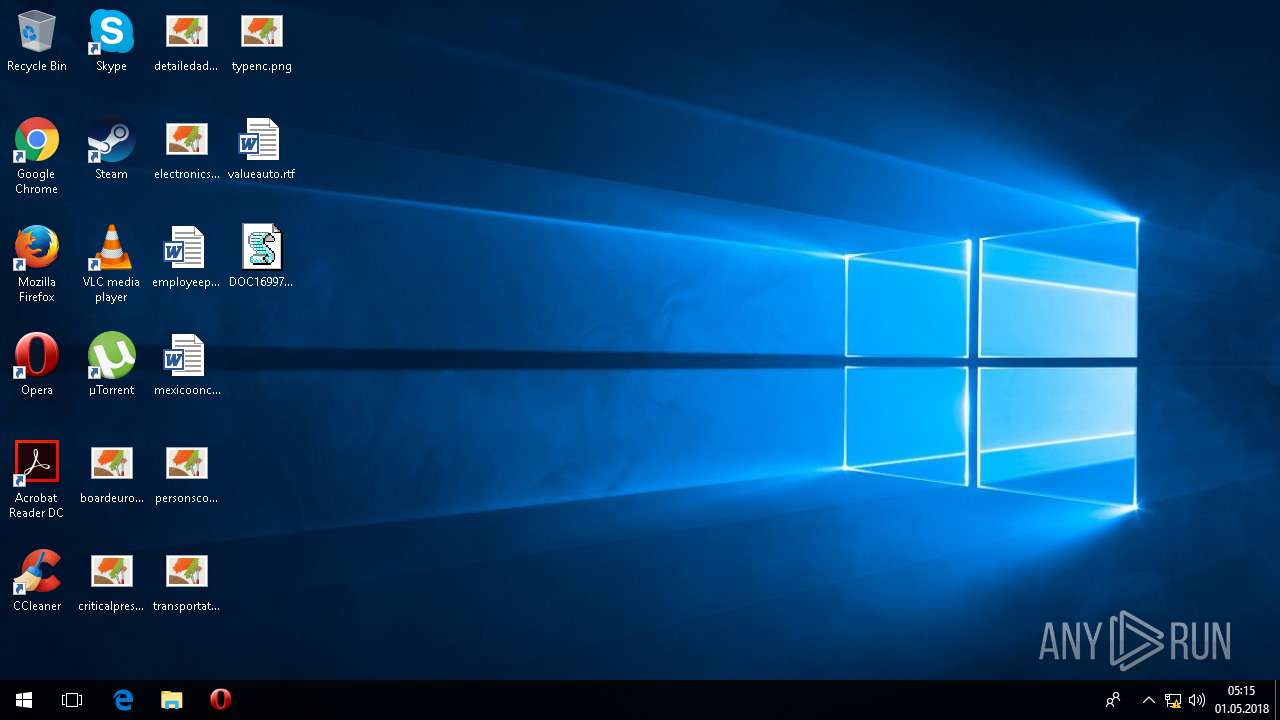Select Mozilla Firefox shortcut icon
1280x720 pixels.
click(37, 264)
